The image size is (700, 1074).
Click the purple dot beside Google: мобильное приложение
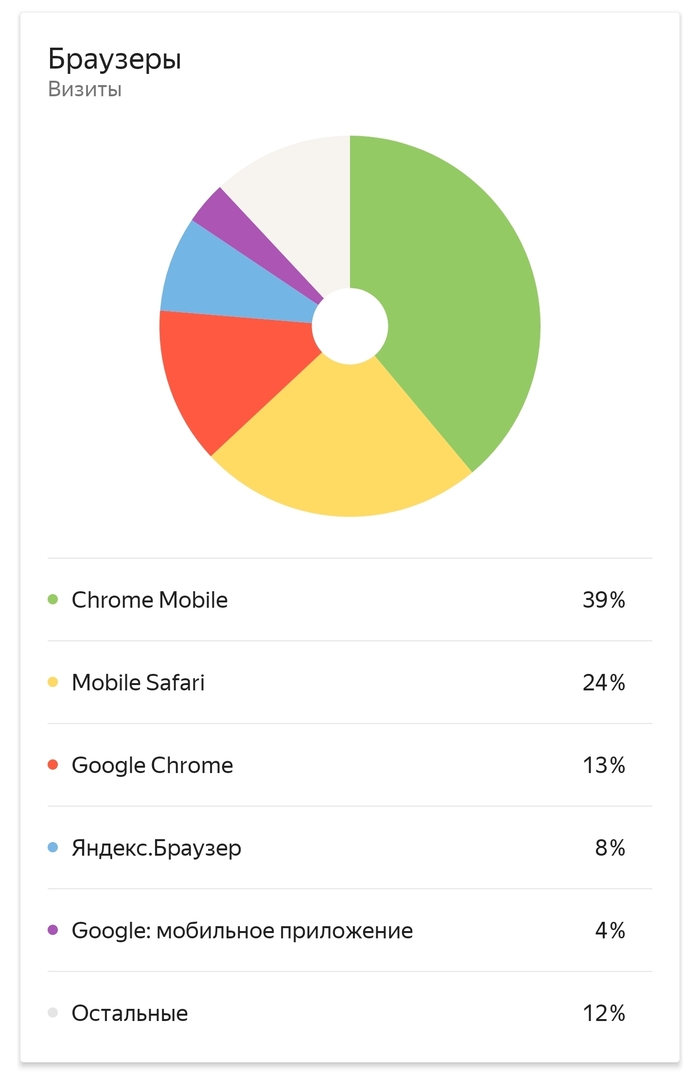coord(53,931)
